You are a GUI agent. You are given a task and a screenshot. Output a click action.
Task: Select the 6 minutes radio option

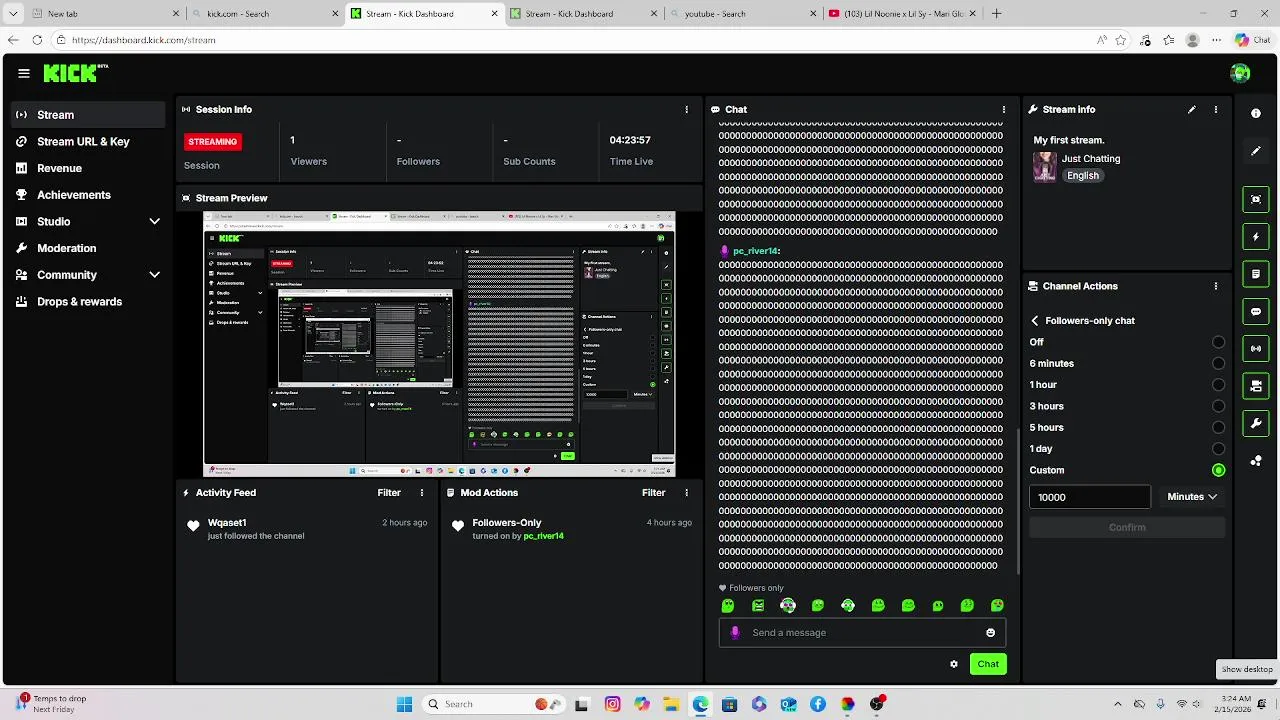tap(1218, 363)
